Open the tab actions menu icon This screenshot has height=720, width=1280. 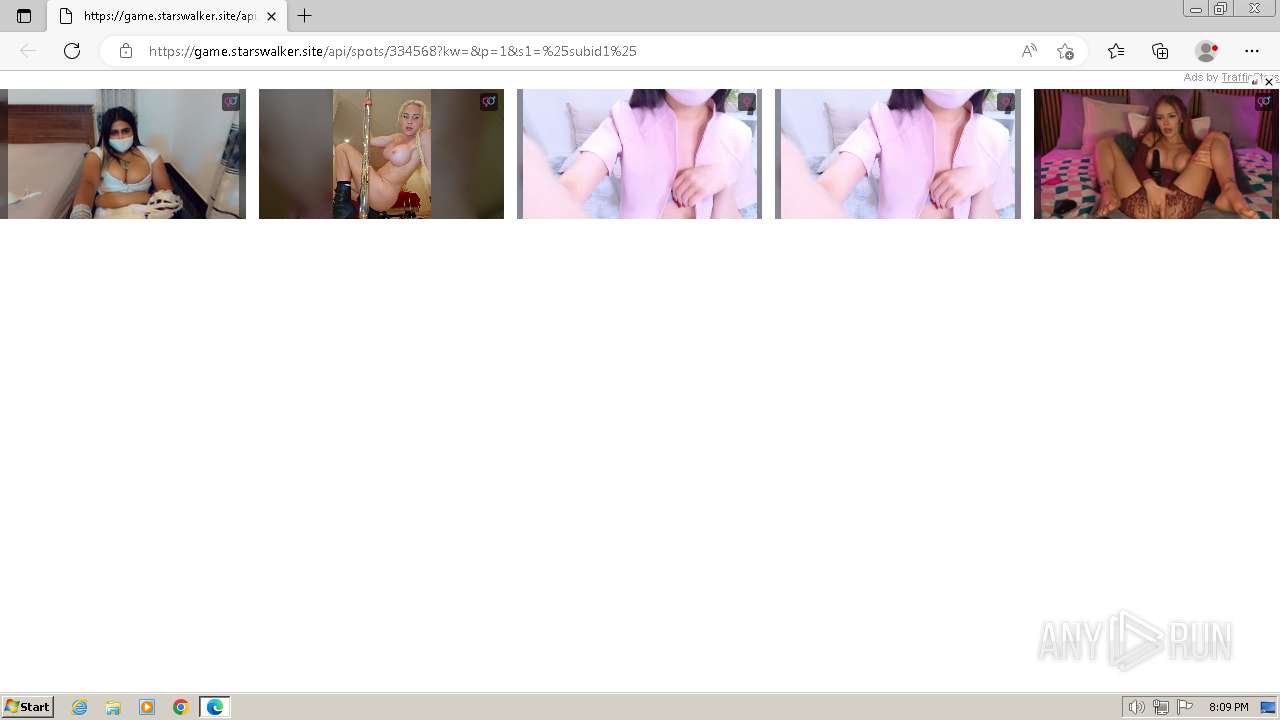24,16
